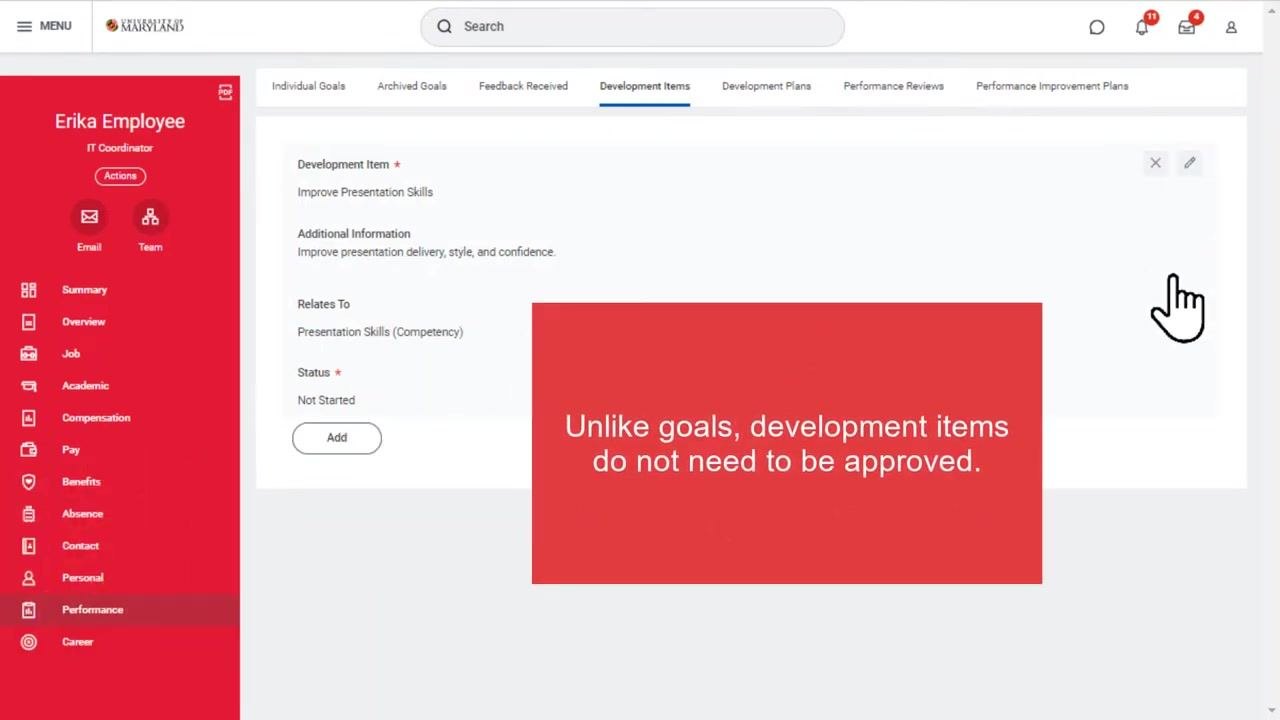Export the profile with the PDF icon
The image size is (1280, 720).
[x=225, y=92]
